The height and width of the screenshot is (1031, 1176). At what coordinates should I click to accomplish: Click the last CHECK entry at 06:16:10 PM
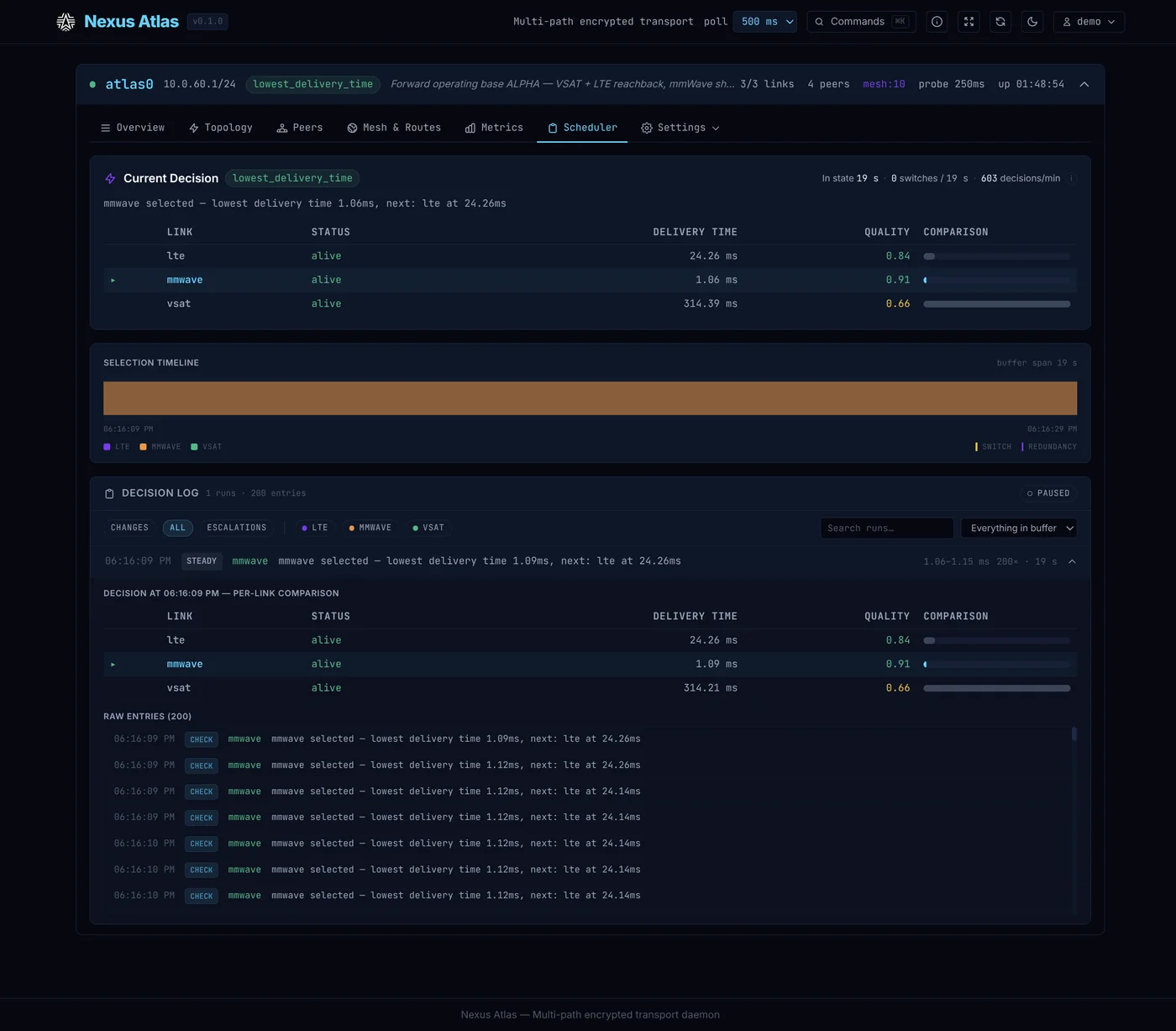[590, 896]
